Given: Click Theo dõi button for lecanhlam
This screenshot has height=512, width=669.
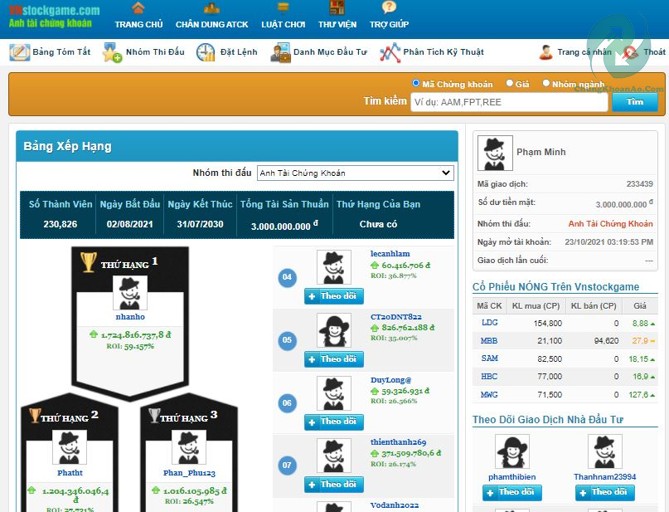Looking at the screenshot, I should coord(334,297).
